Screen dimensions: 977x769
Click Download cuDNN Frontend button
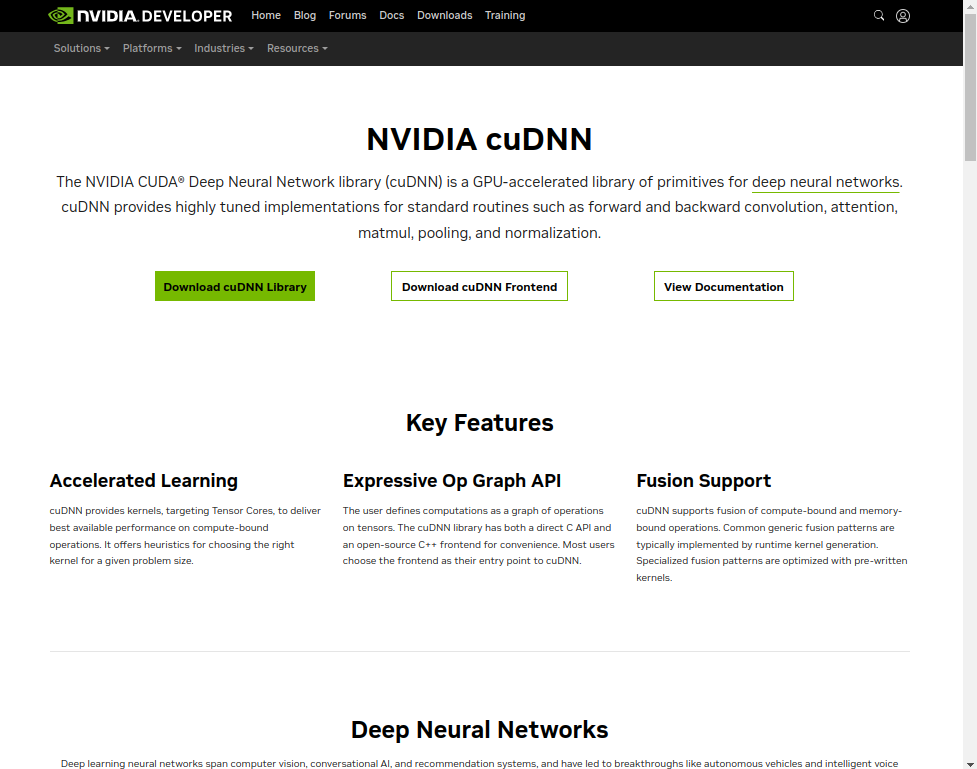[x=479, y=286]
